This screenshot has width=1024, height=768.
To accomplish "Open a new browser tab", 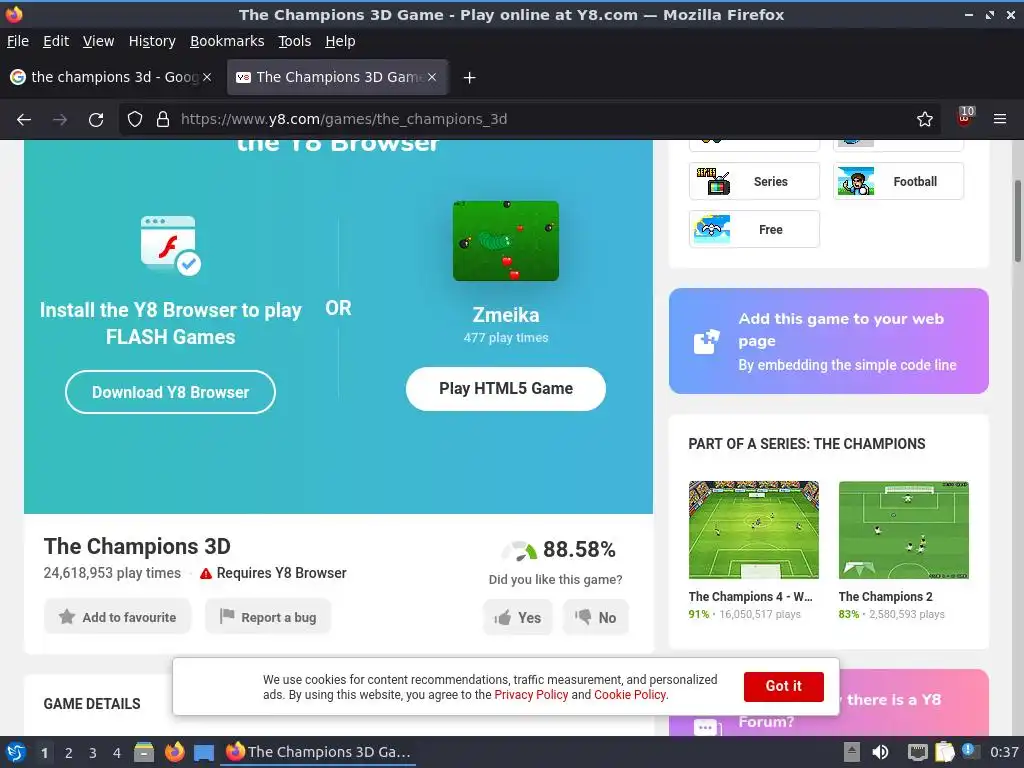I will point(469,78).
